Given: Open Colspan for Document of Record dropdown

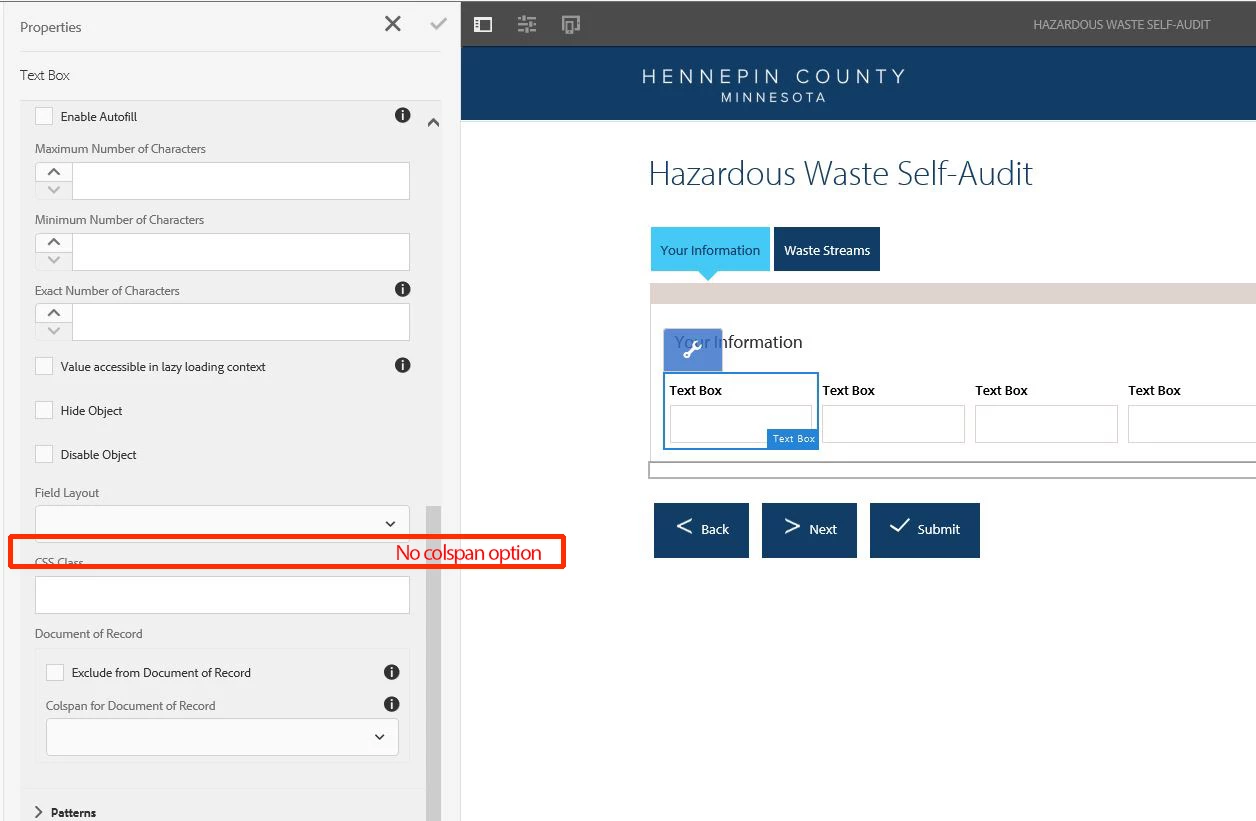Looking at the screenshot, I should 222,737.
